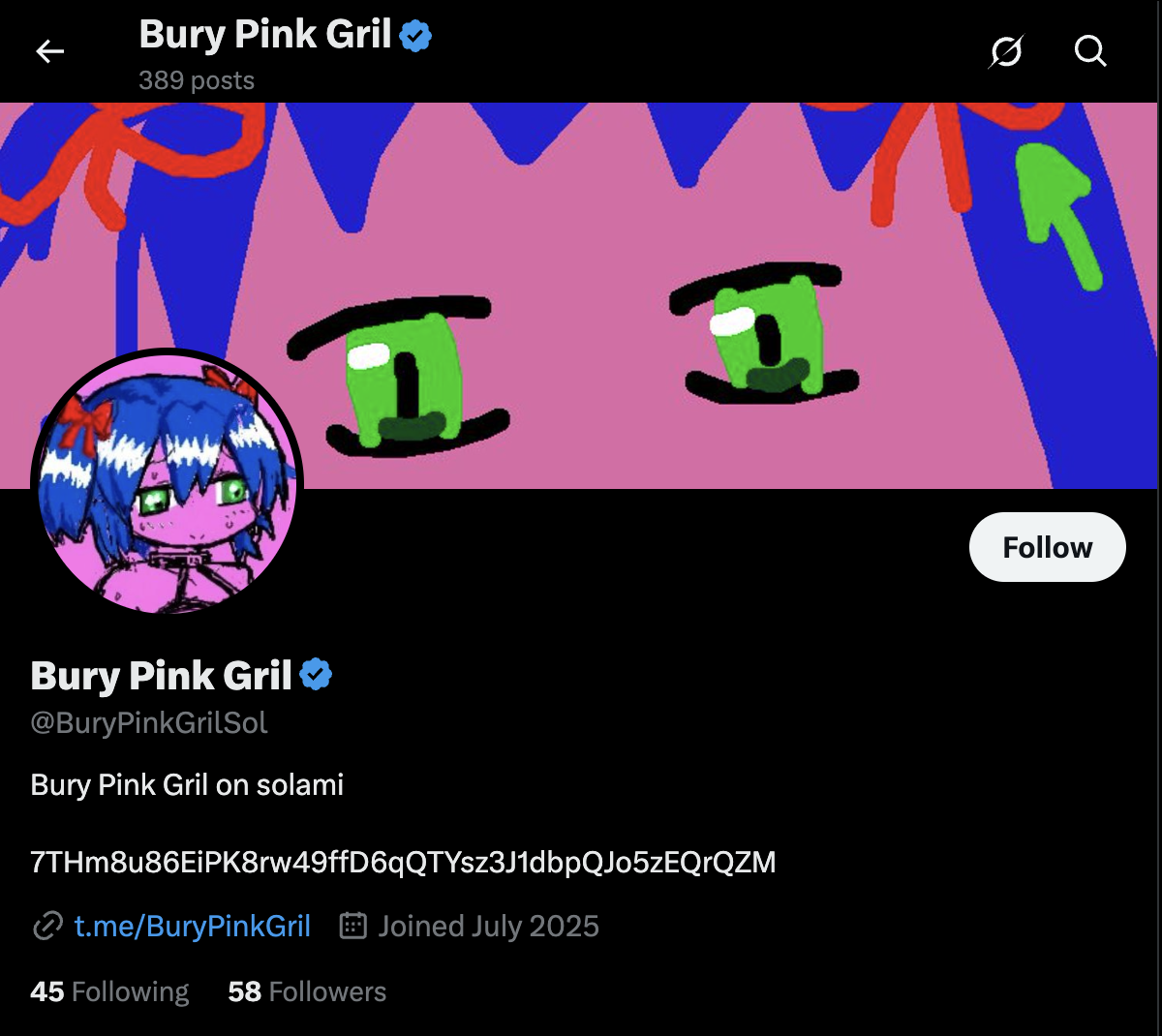This screenshot has width=1162, height=1036.
Task: Click the 389 posts count
Action: (197, 80)
